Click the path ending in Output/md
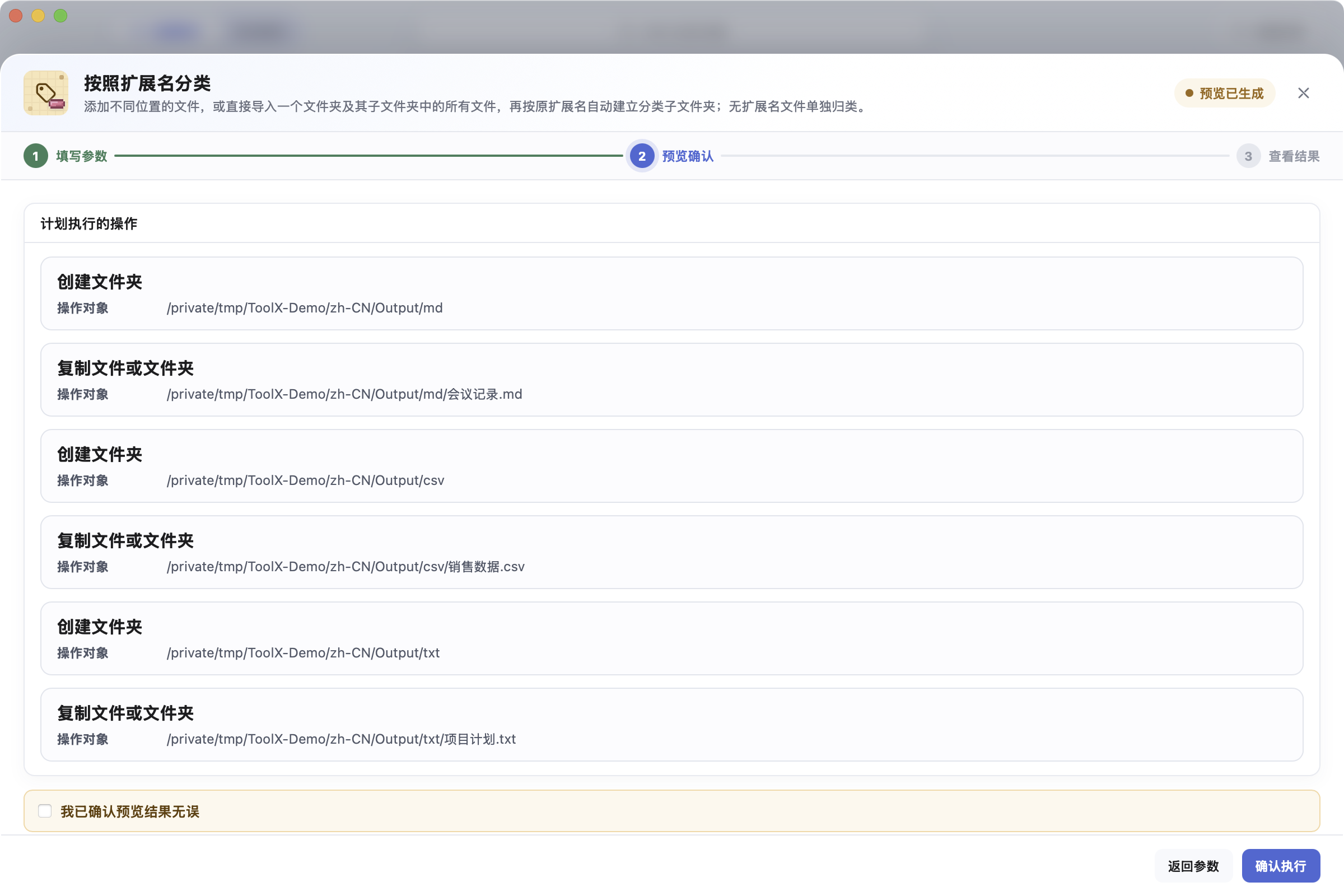1344x896 pixels. [305, 308]
